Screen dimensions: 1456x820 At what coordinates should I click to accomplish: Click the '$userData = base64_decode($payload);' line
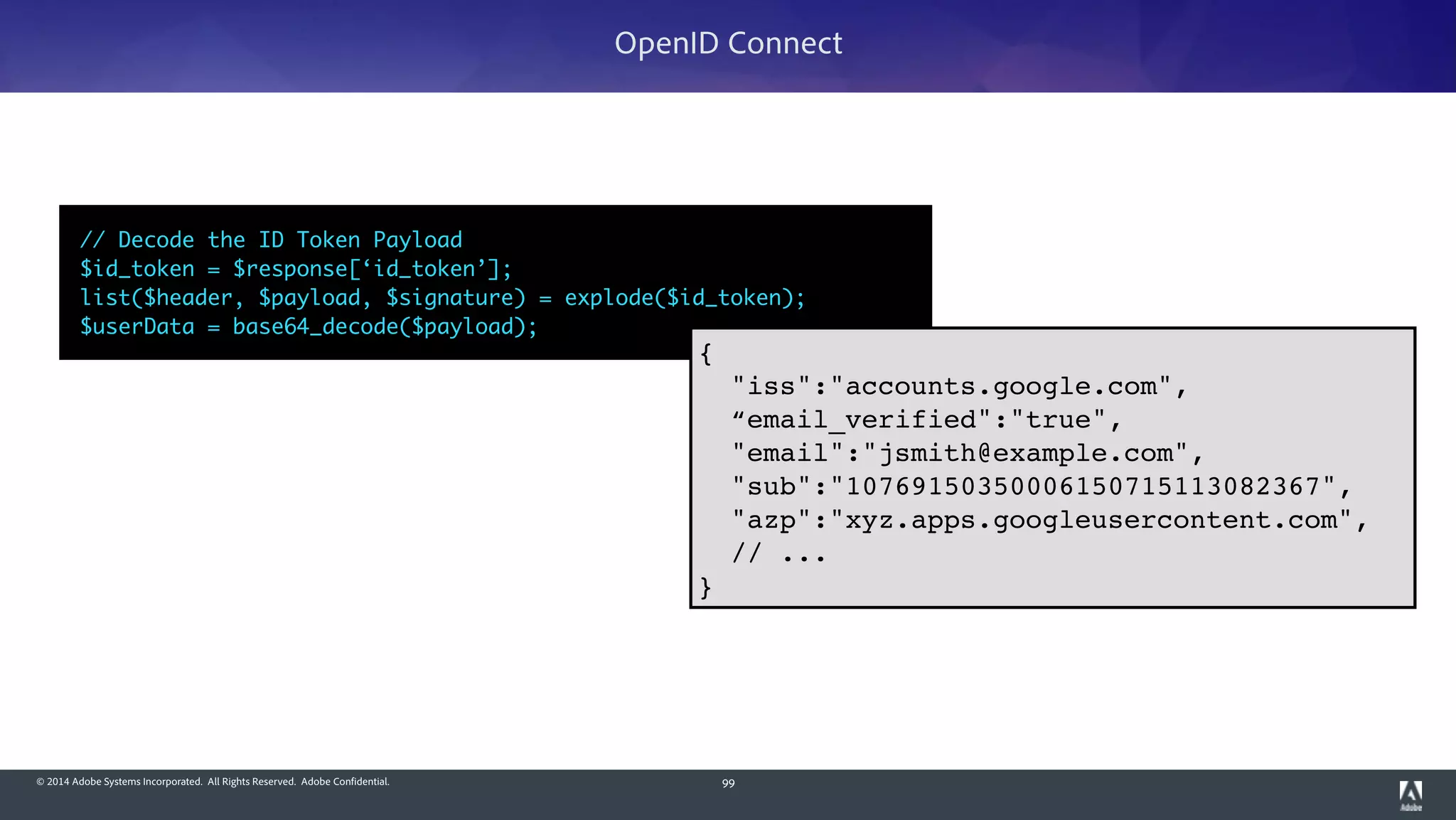pyautogui.click(x=309, y=327)
